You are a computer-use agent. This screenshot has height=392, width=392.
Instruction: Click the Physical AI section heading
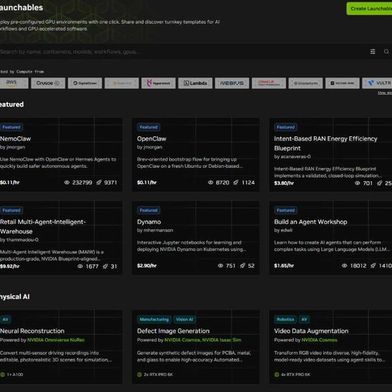pos(15,297)
